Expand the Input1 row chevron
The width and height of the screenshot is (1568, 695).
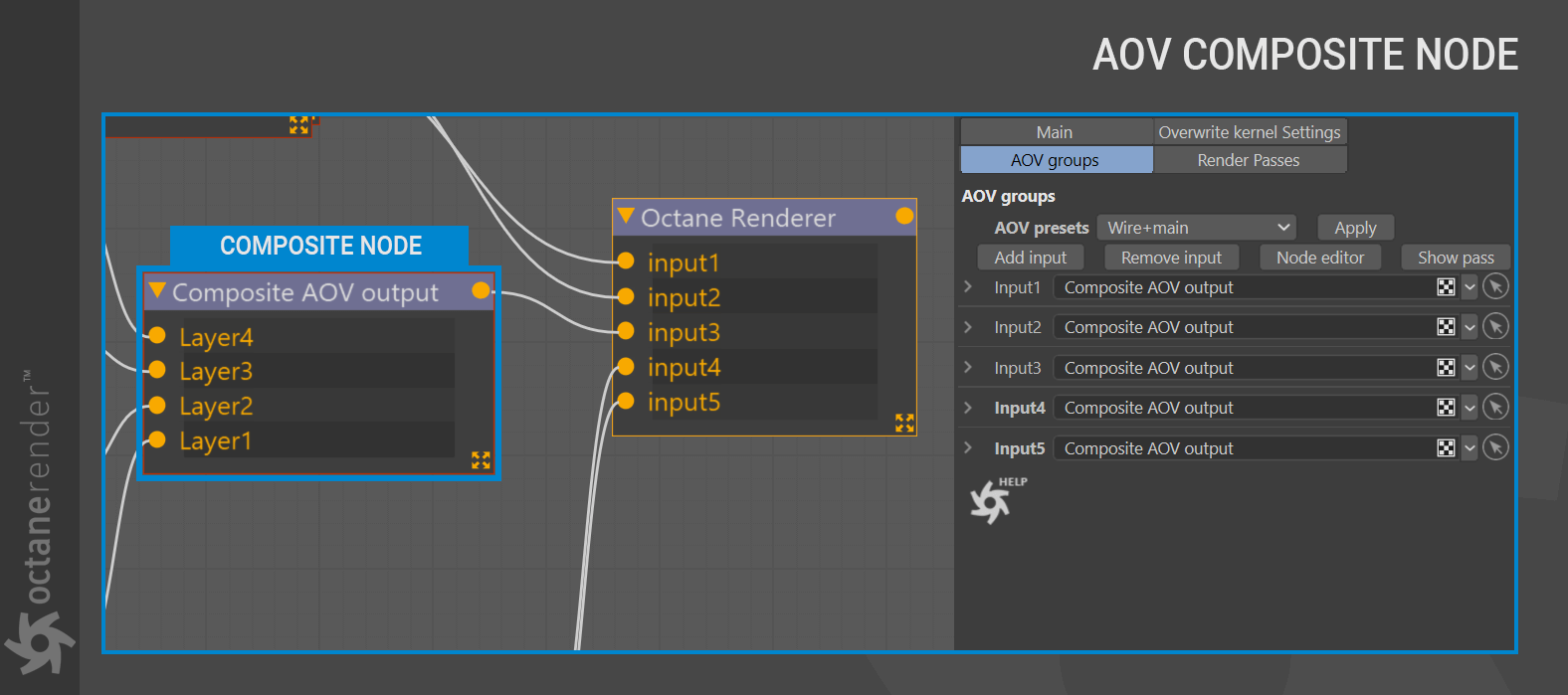point(968,286)
